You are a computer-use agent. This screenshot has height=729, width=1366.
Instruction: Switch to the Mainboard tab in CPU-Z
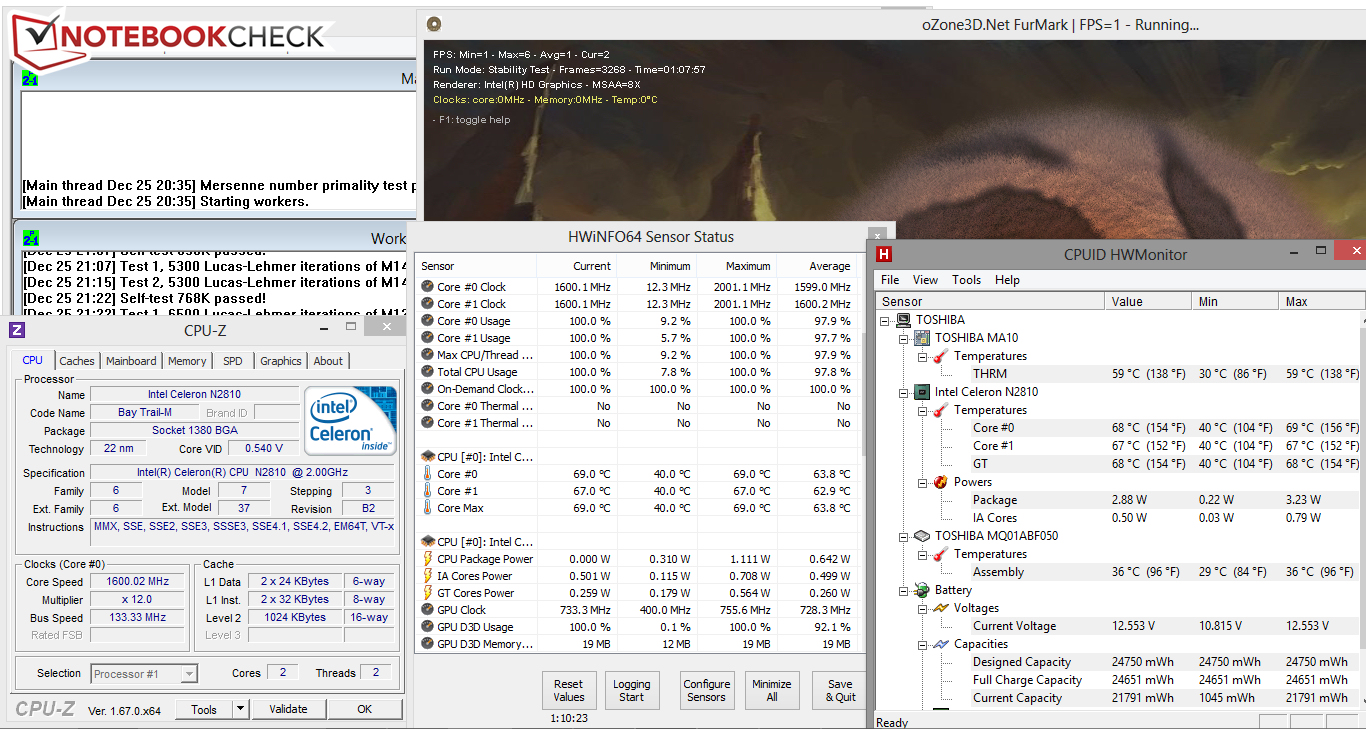tap(131, 361)
